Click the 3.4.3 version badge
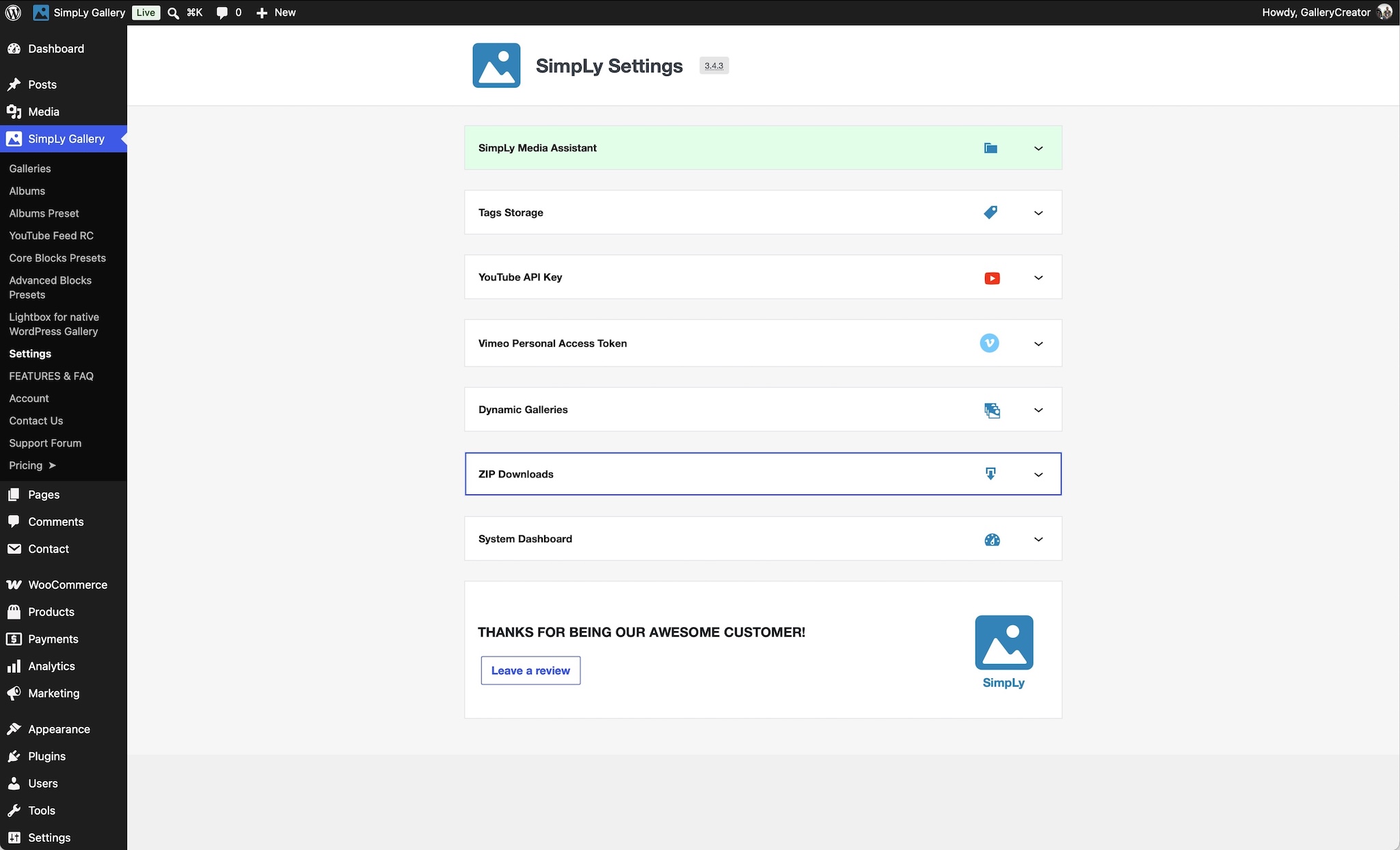Image resolution: width=1400 pixels, height=850 pixels. point(714,66)
